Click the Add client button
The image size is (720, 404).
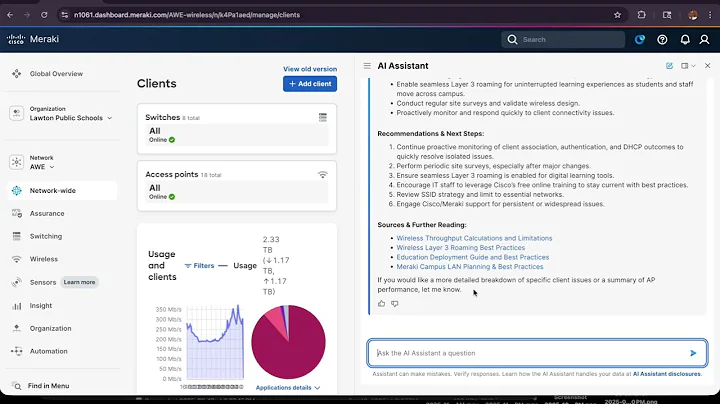[x=310, y=84]
